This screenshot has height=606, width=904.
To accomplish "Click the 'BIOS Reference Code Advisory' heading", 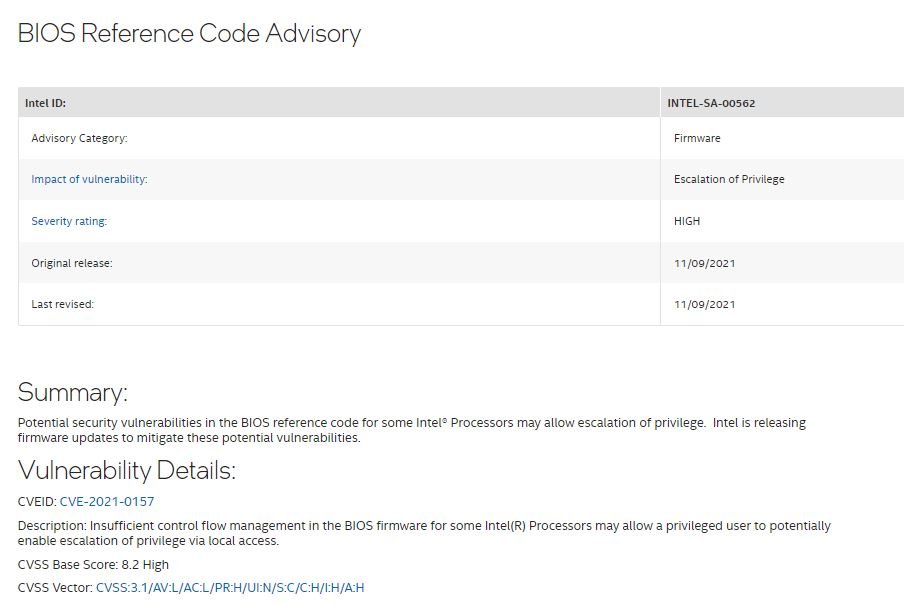I will click(x=189, y=33).
